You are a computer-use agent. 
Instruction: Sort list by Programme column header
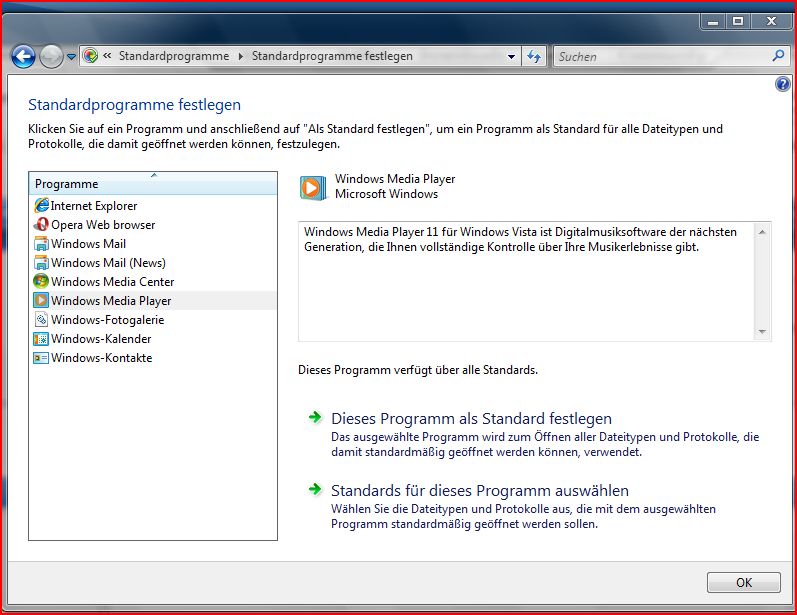(153, 183)
